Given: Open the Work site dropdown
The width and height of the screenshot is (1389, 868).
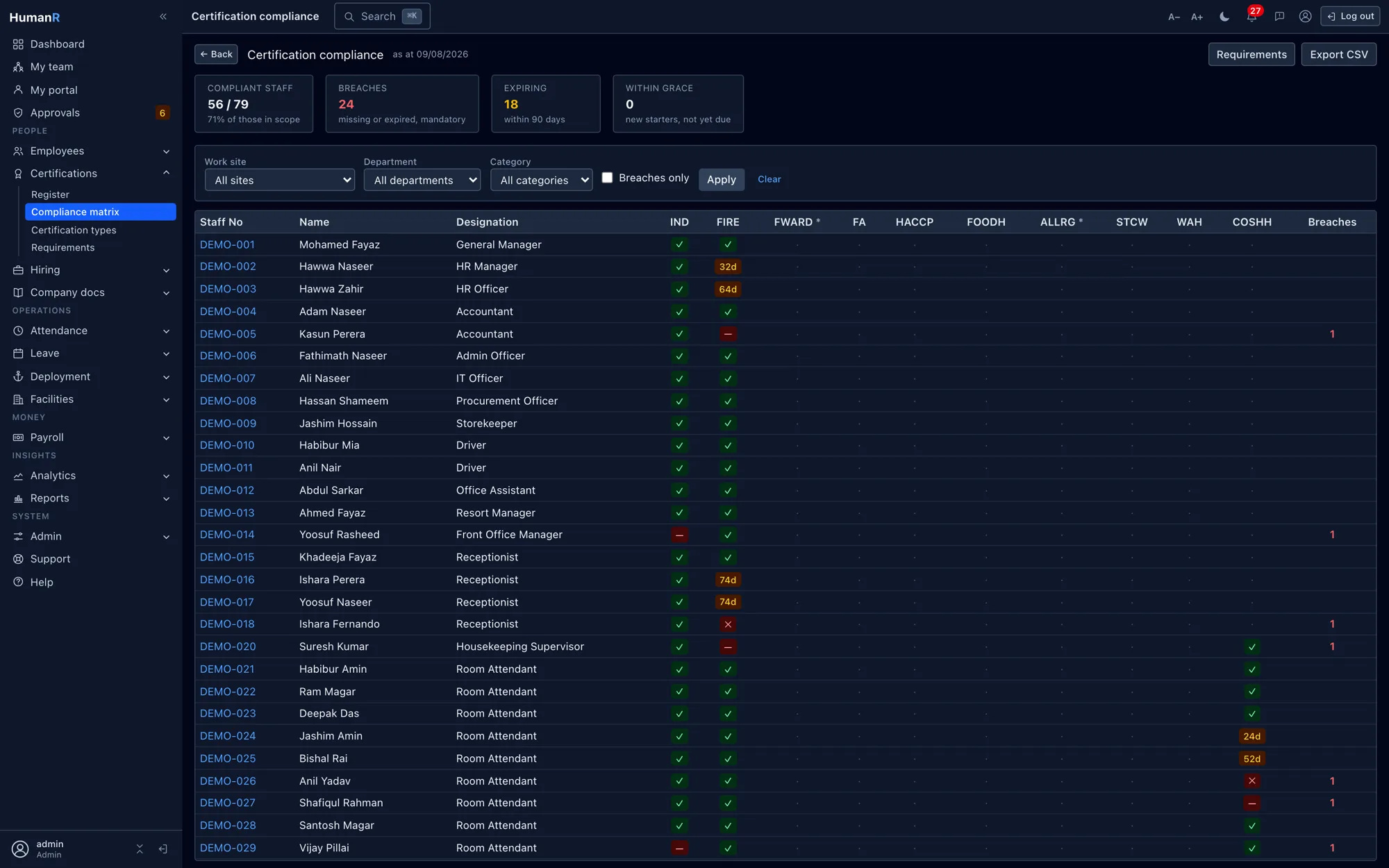Looking at the screenshot, I should pyautogui.click(x=279, y=180).
